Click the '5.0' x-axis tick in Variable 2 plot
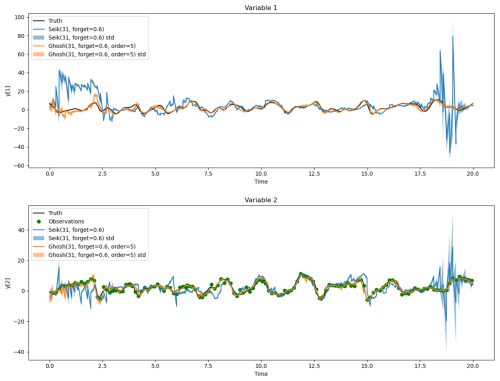500x381 pixels. [x=155, y=366]
